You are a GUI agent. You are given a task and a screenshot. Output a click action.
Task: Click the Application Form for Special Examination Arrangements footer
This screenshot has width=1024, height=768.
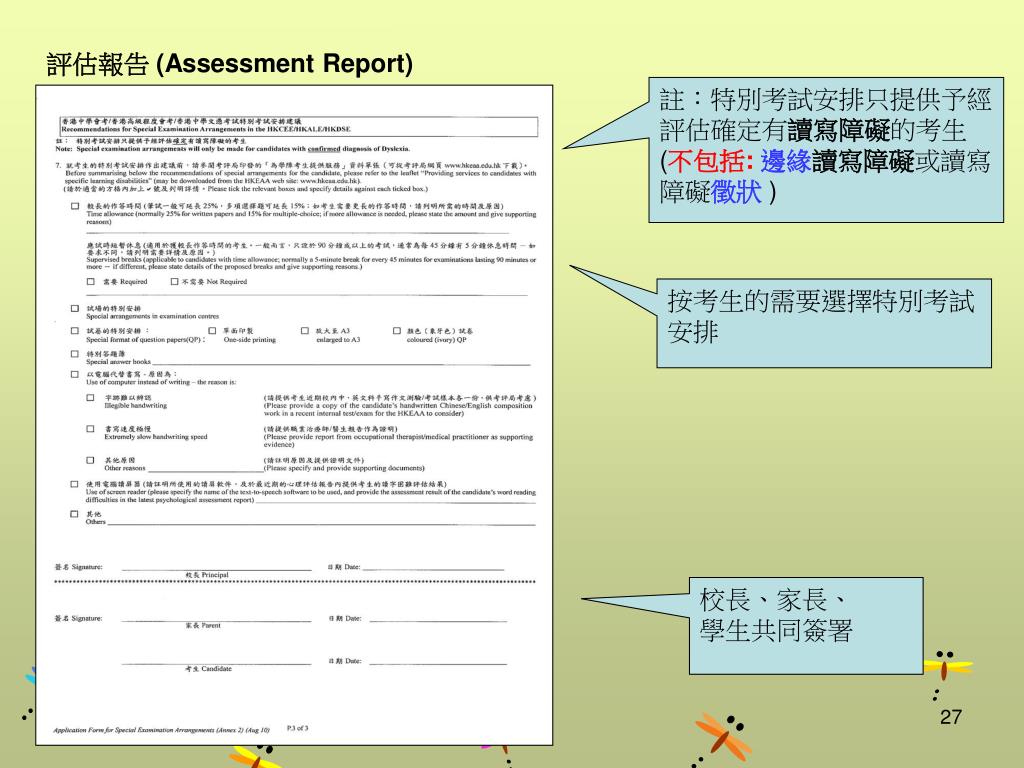(x=161, y=729)
